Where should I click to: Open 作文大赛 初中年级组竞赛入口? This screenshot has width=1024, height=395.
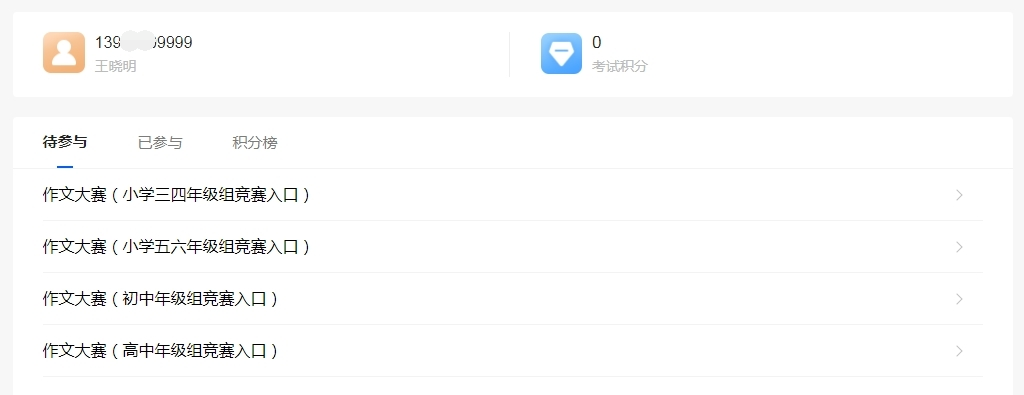coord(161,299)
